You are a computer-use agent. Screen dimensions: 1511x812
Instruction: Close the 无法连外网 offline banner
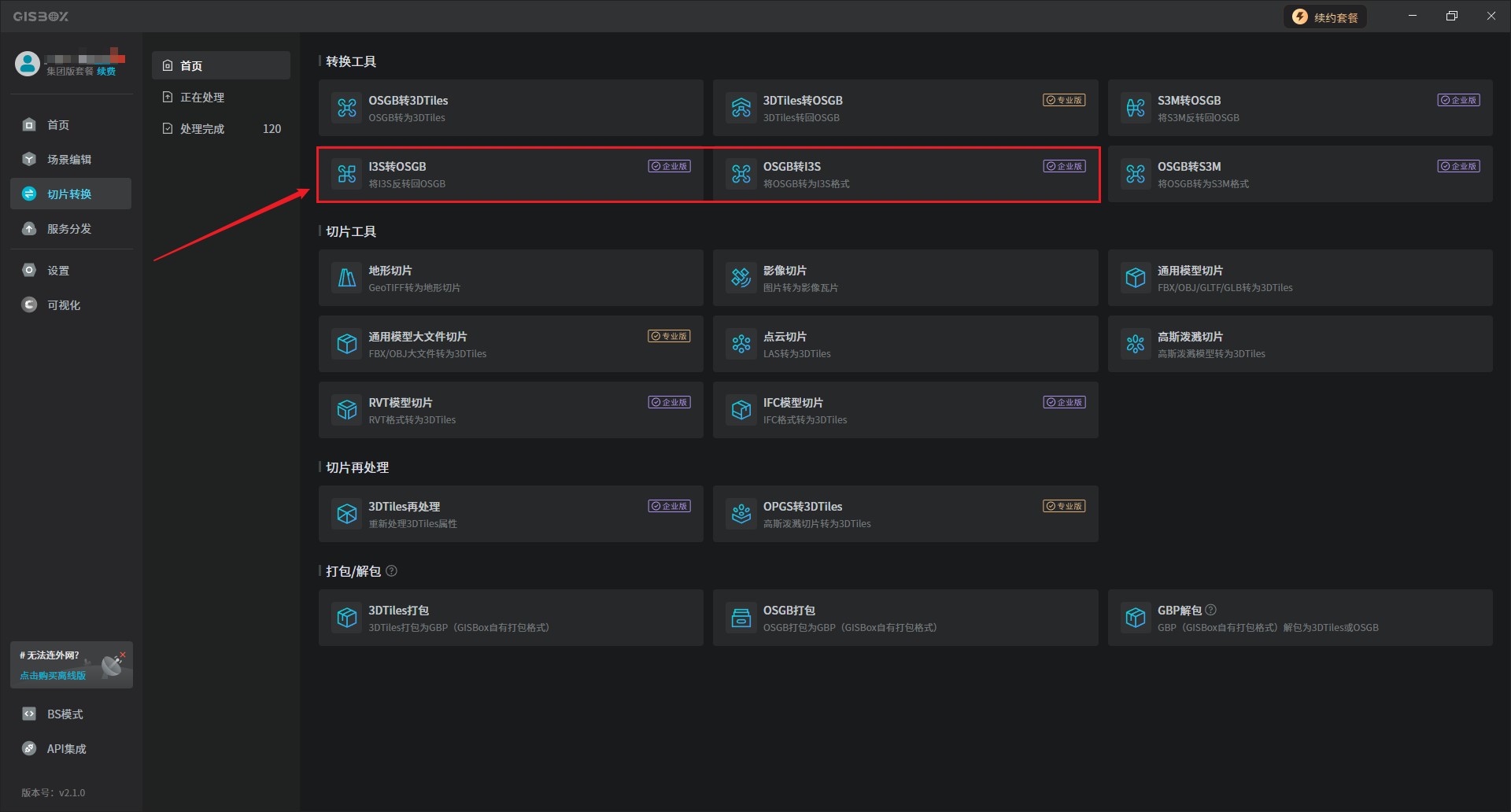pyautogui.click(x=123, y=654)
